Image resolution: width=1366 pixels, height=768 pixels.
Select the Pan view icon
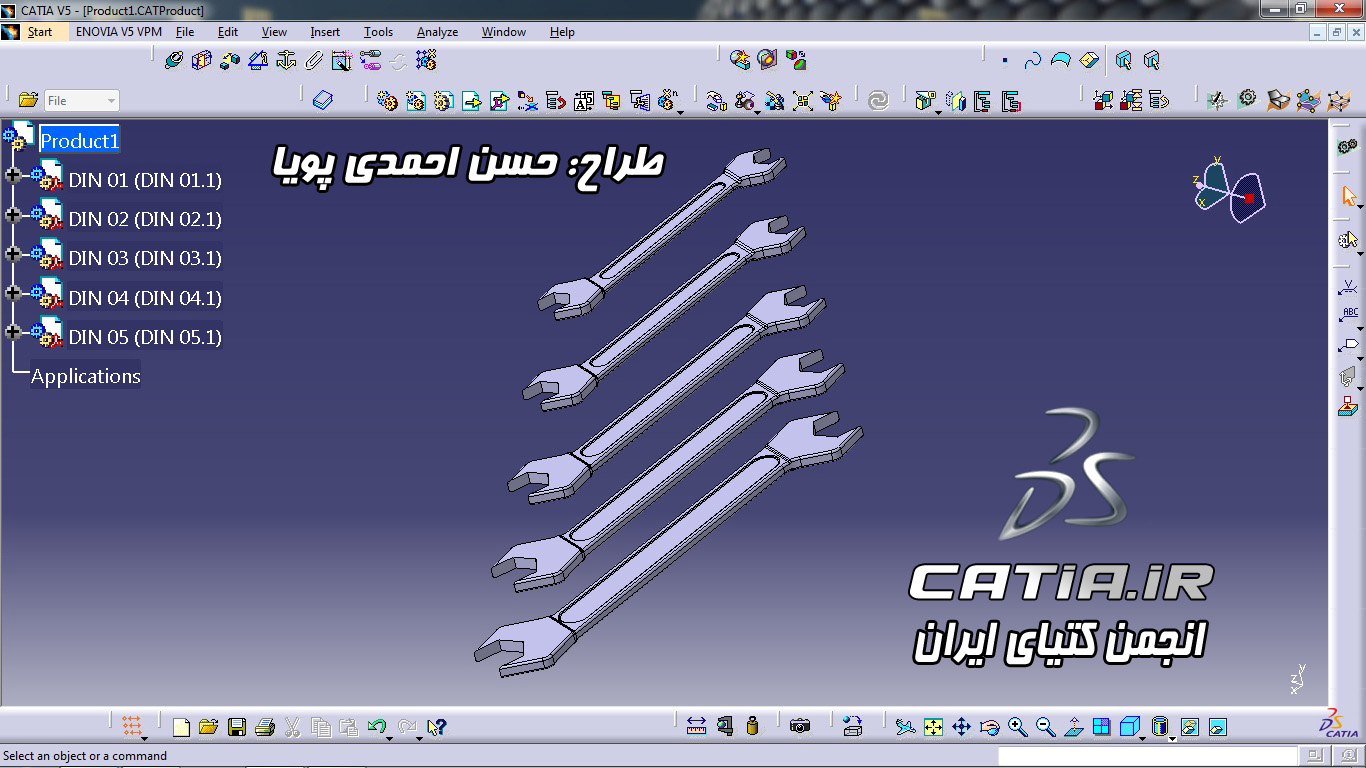(x=961, y=727)
